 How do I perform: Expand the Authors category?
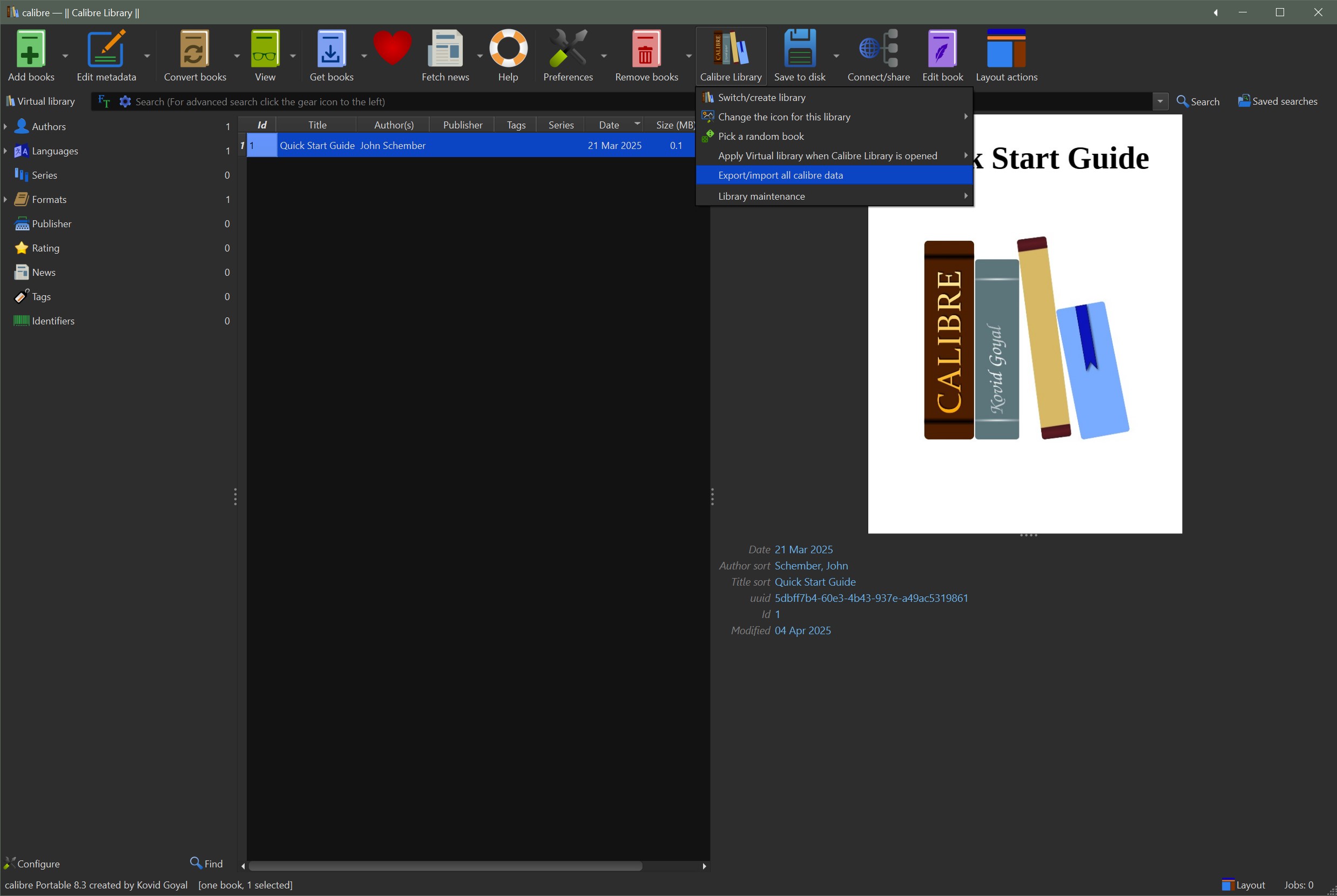(6, 126)
